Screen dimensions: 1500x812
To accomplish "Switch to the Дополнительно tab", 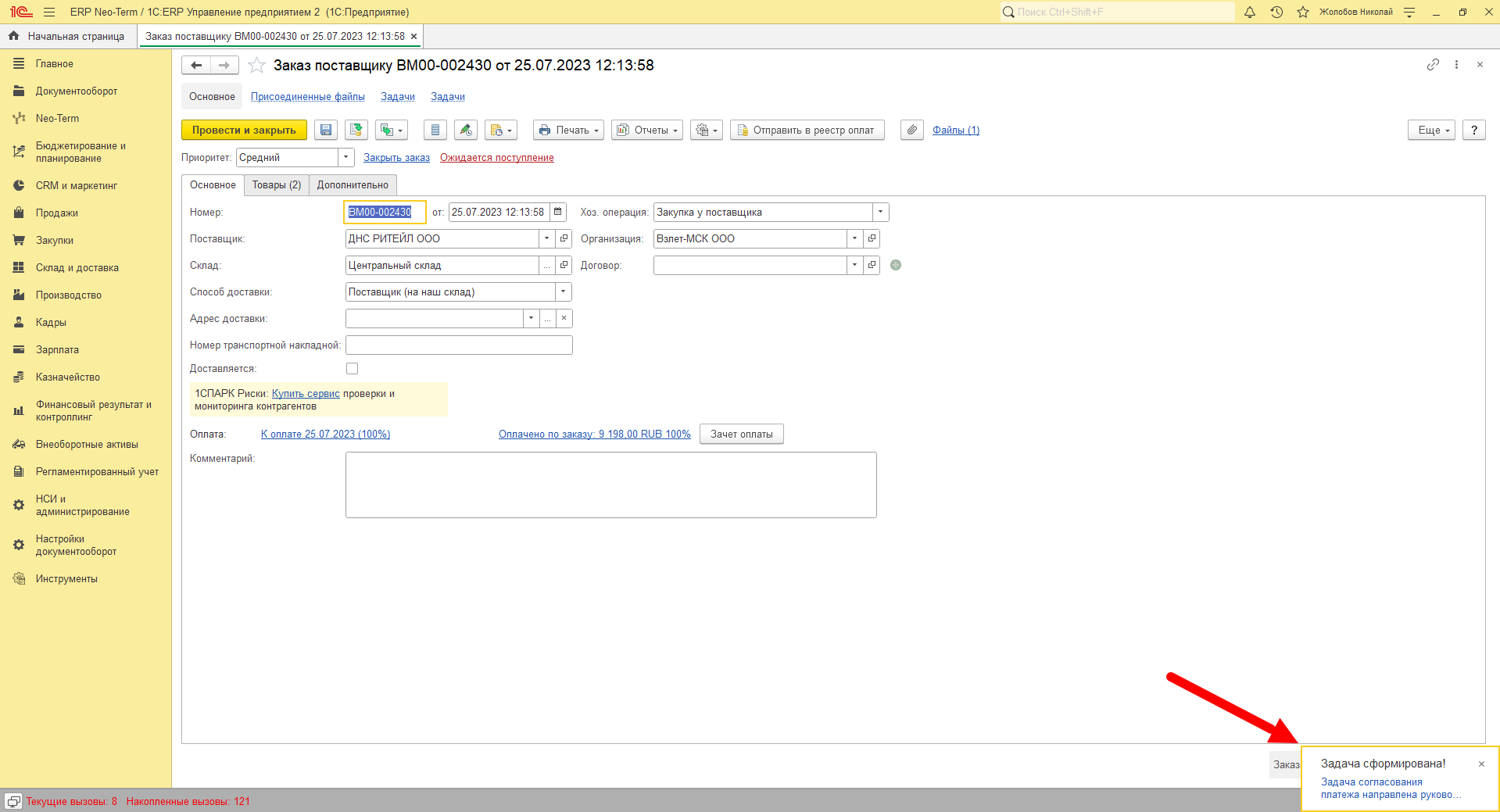I will [353, 185].
